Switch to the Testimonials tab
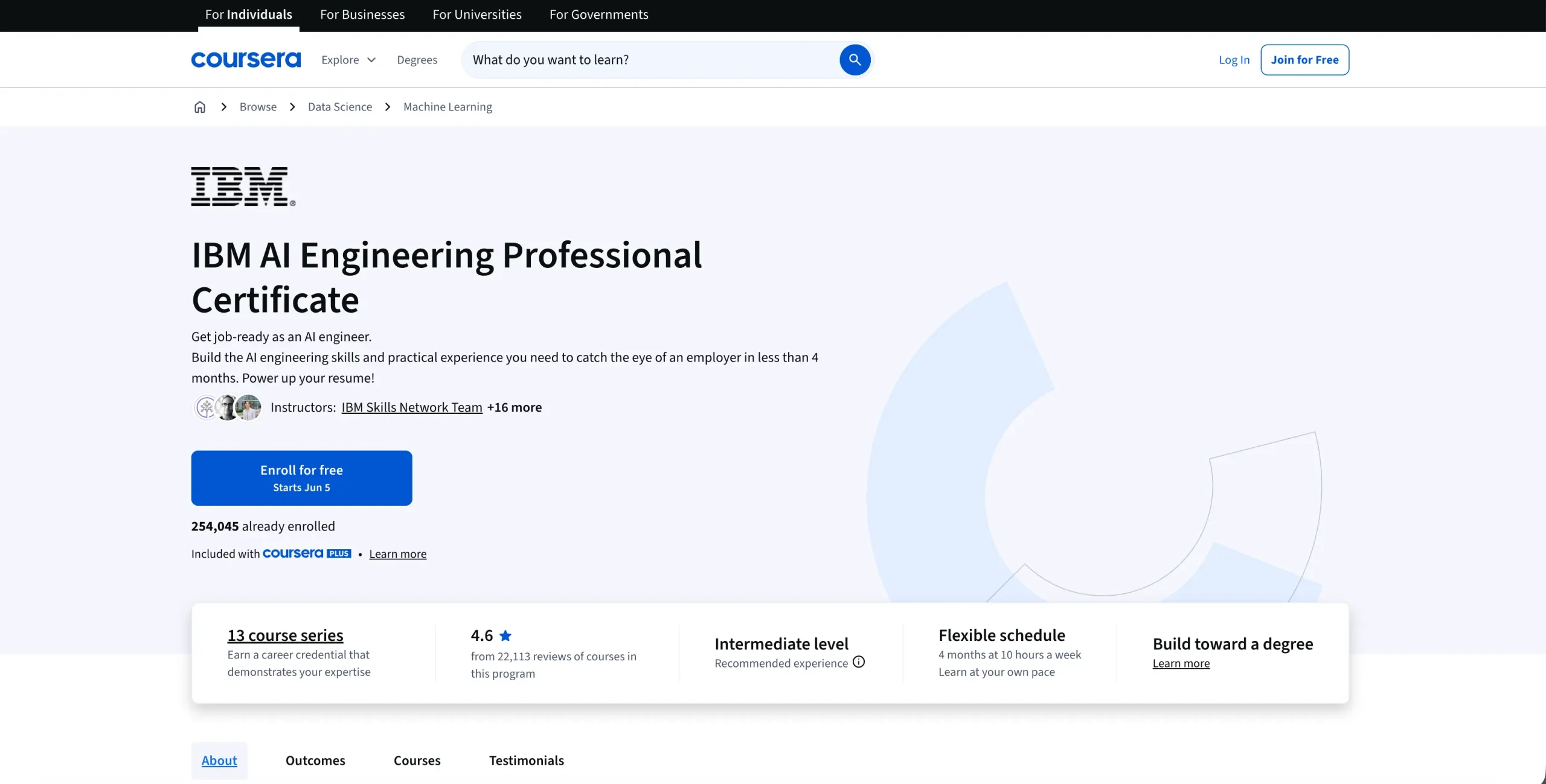This screenshot has width=1546, height=784. click(527, 760)
